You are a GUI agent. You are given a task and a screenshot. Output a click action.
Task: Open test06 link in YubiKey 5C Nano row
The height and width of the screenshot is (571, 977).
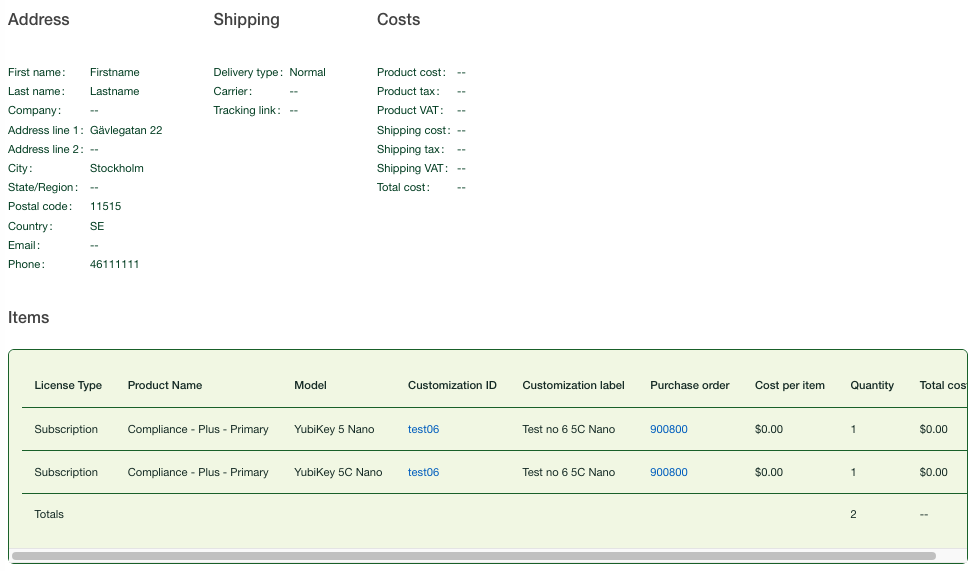pos(423,472)
